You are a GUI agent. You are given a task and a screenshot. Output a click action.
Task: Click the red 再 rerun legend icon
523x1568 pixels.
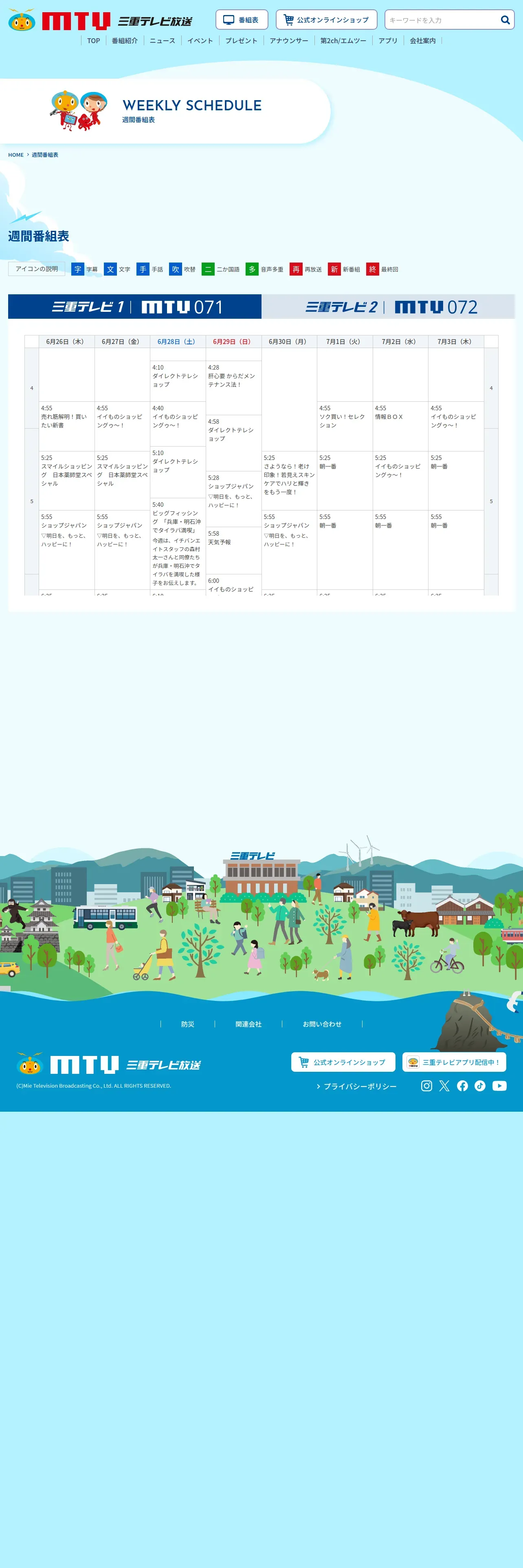296,269
